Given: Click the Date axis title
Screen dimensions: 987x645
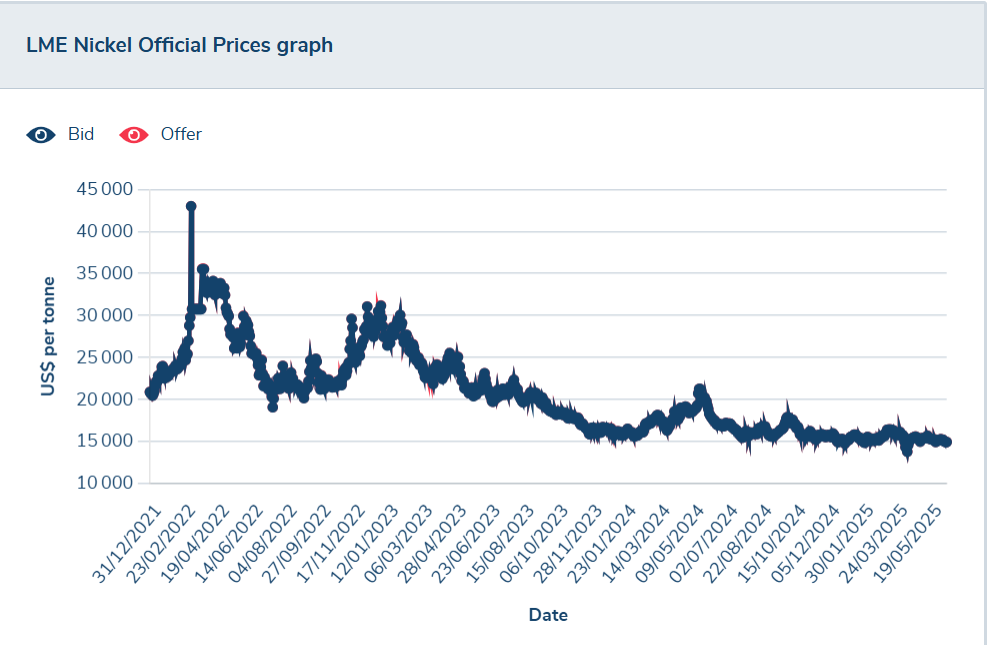Looking at the screenshot, I should click(x=548, y=615).
